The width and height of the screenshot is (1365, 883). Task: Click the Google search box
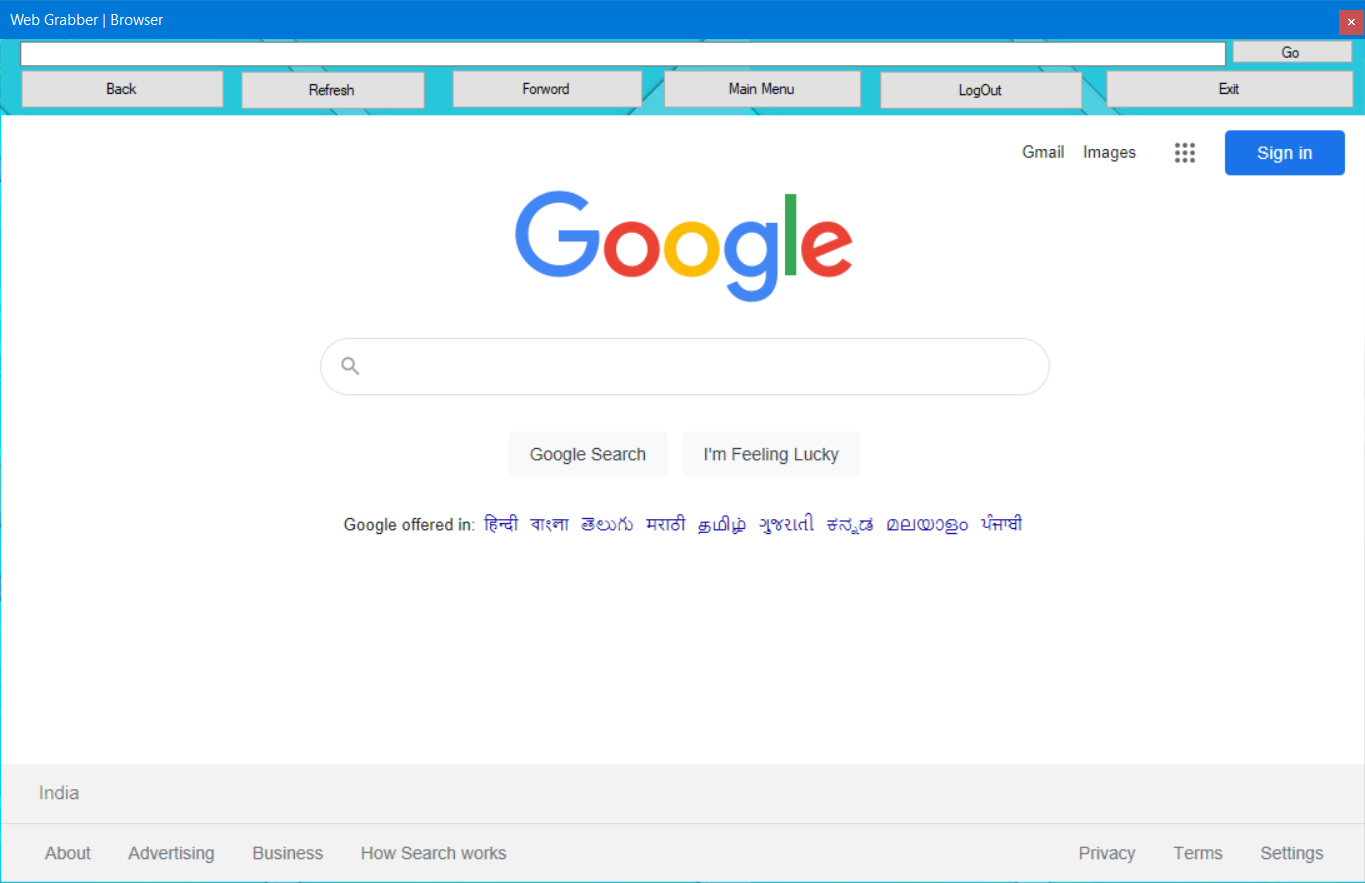pyautogui.click(x=684, y=366)
